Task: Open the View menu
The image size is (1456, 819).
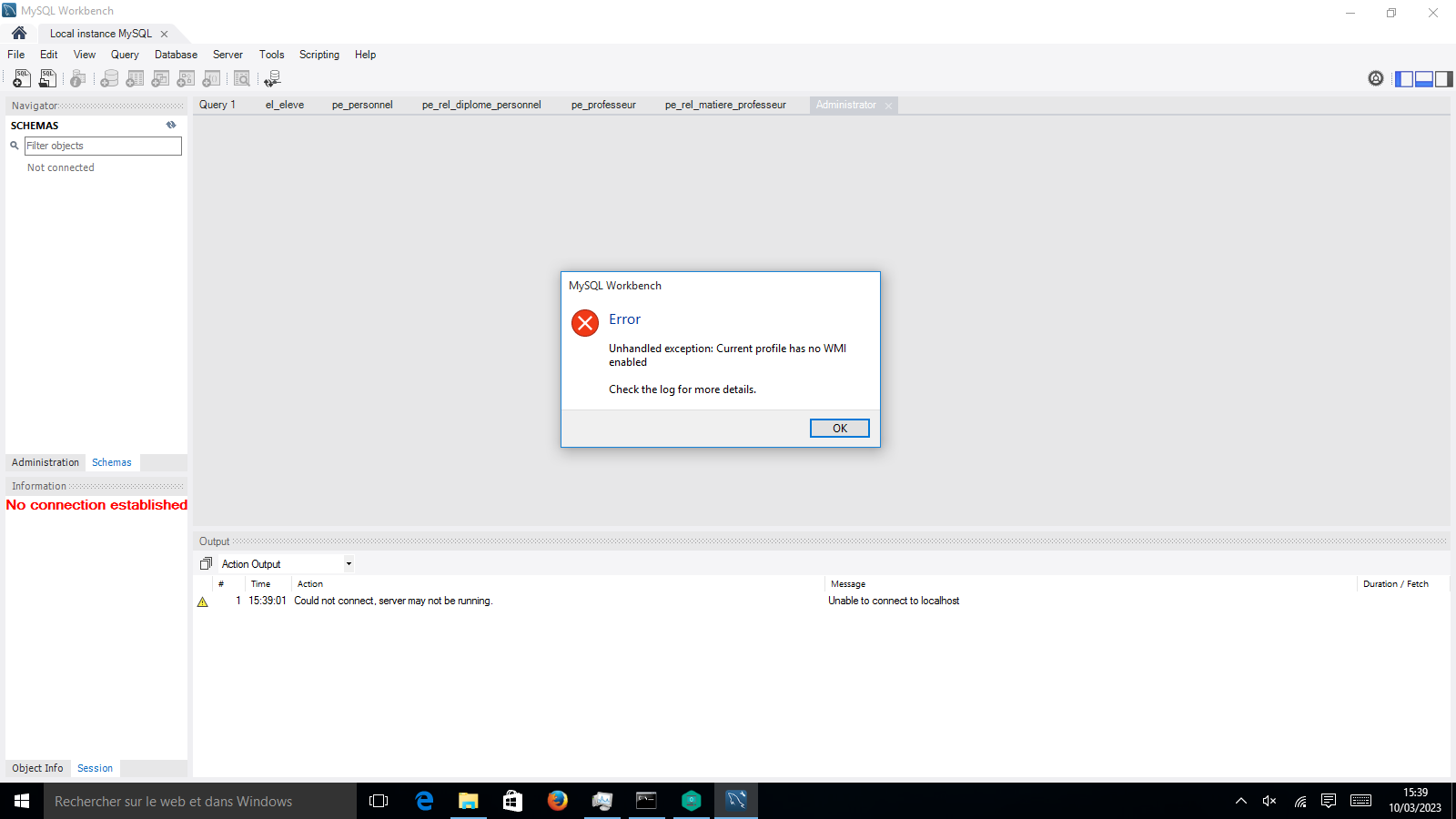Action: pyautogui.click(x=85, y=55)
